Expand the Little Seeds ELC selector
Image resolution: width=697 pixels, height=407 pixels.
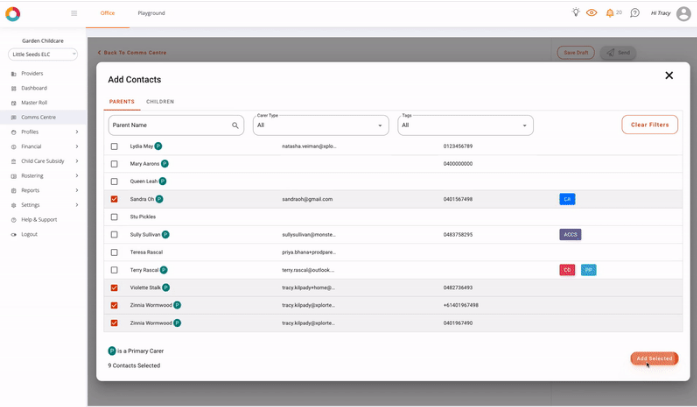(43, 54)
